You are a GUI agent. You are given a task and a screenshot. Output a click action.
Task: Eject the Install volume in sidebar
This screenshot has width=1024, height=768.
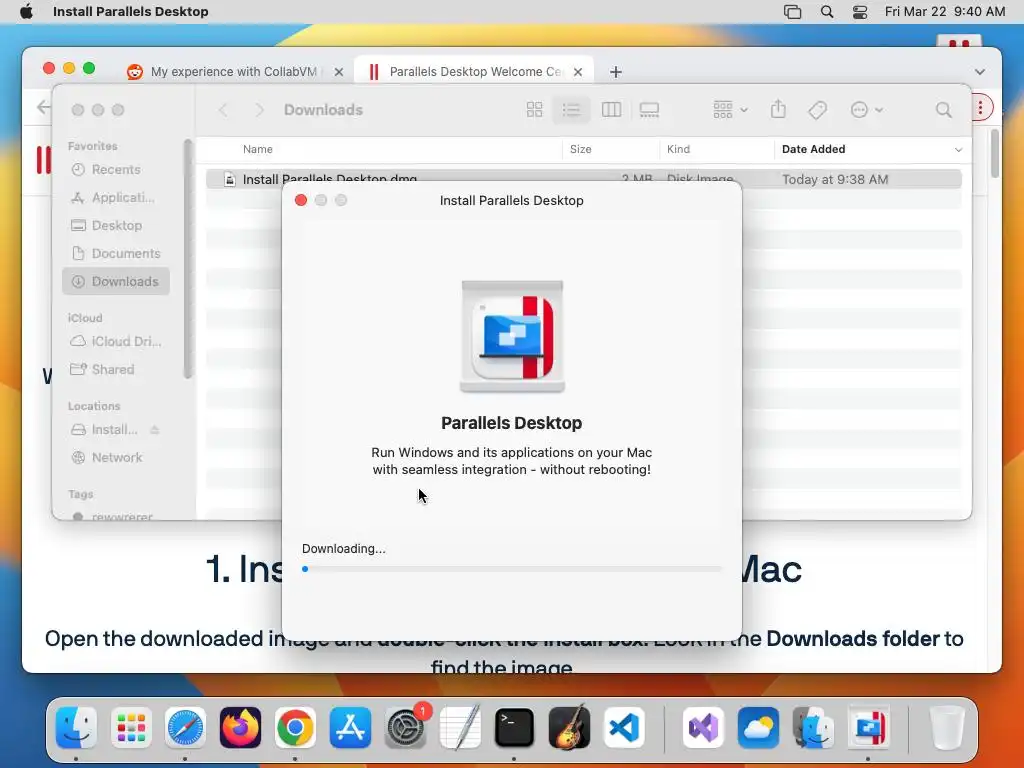(155, 430)
